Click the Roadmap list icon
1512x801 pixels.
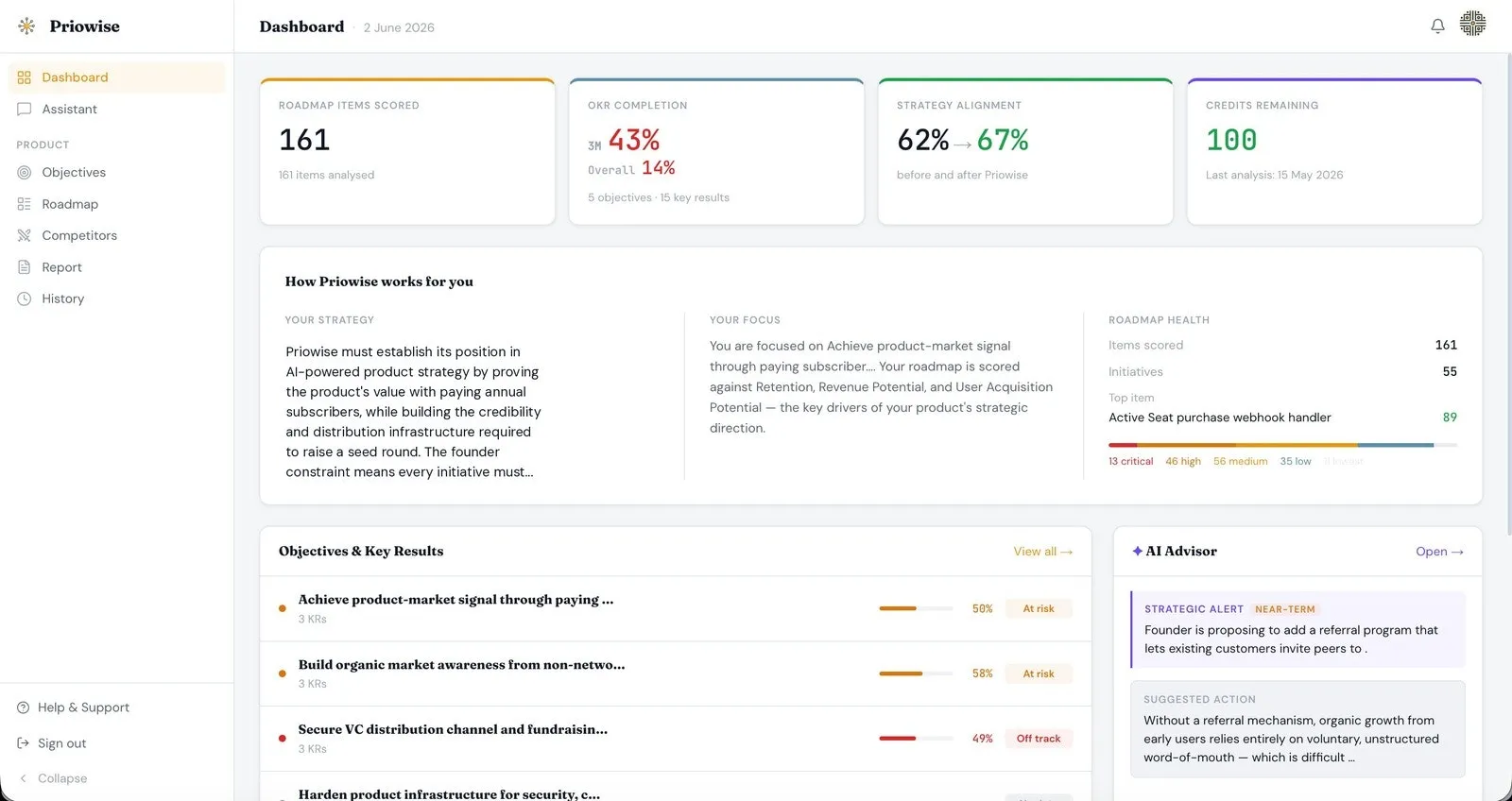25,204
